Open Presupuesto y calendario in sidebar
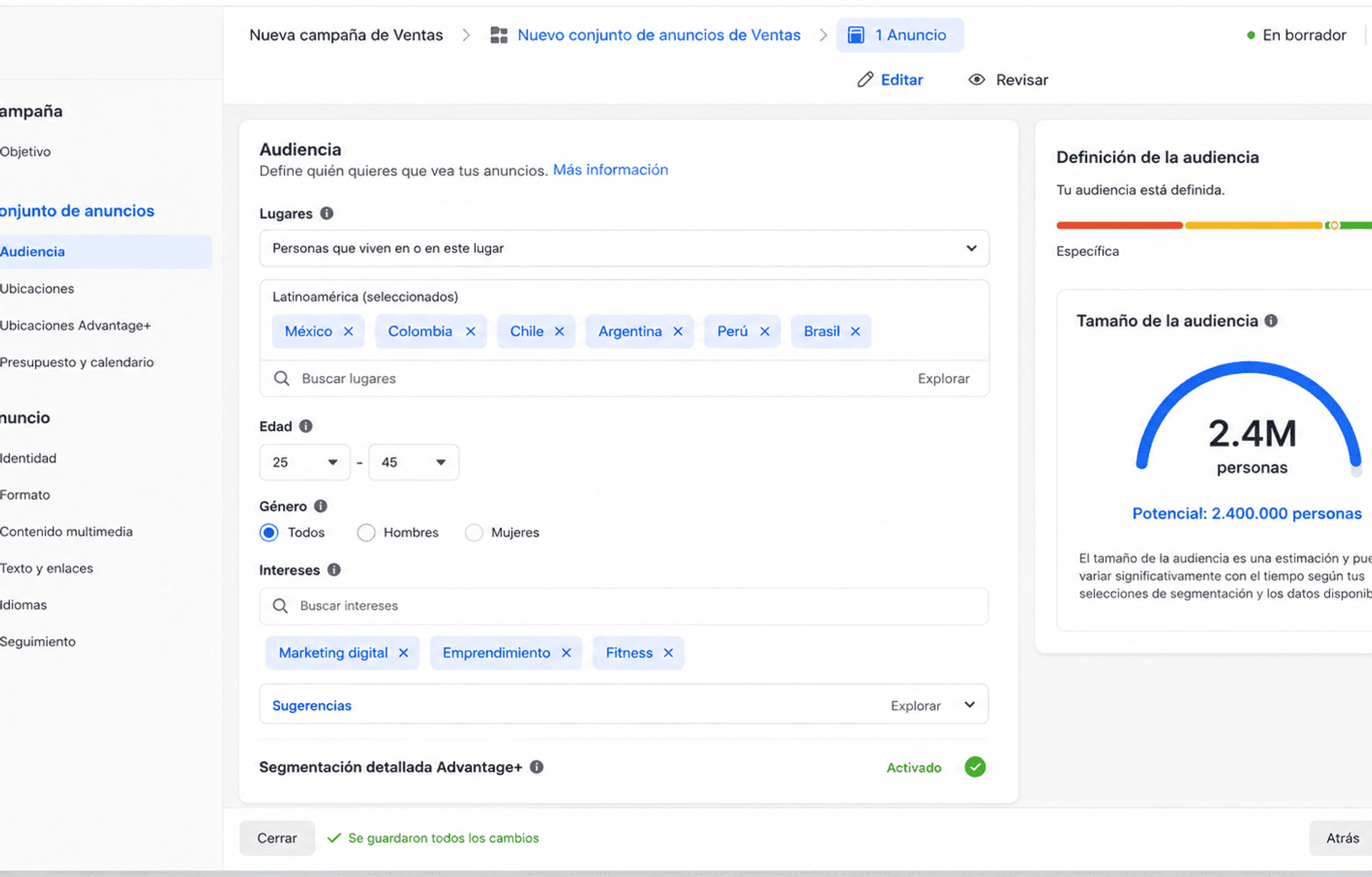Screen dimensions: 1372x877 pyautogui.click(x=76, y=362)
